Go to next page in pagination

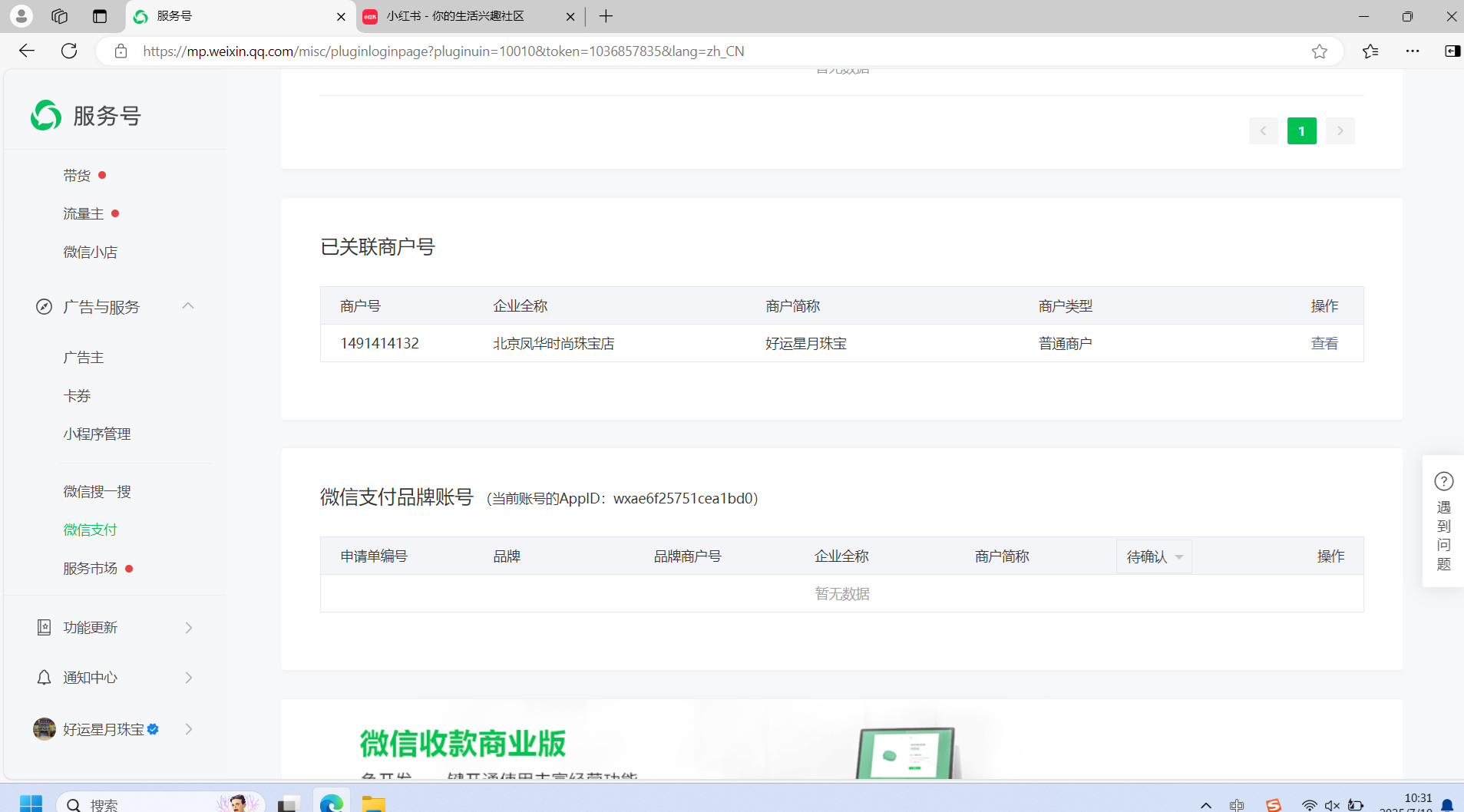pos(1340,130)
